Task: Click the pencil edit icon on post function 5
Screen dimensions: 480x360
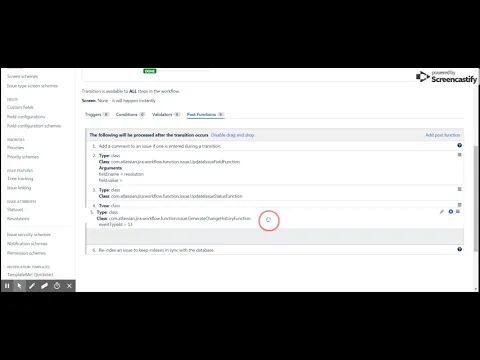Action: coord(442,212)
